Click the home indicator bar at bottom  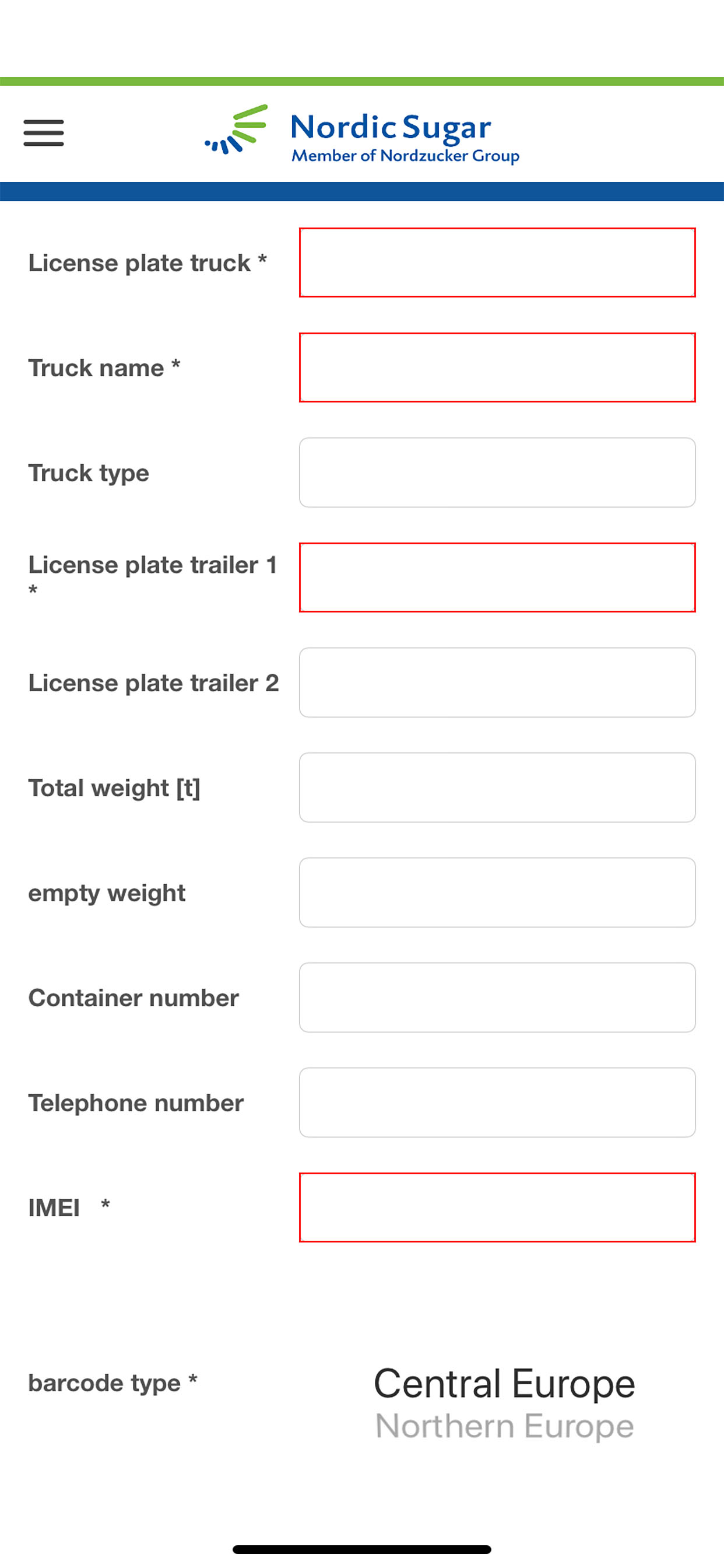tap(362, 1549)
